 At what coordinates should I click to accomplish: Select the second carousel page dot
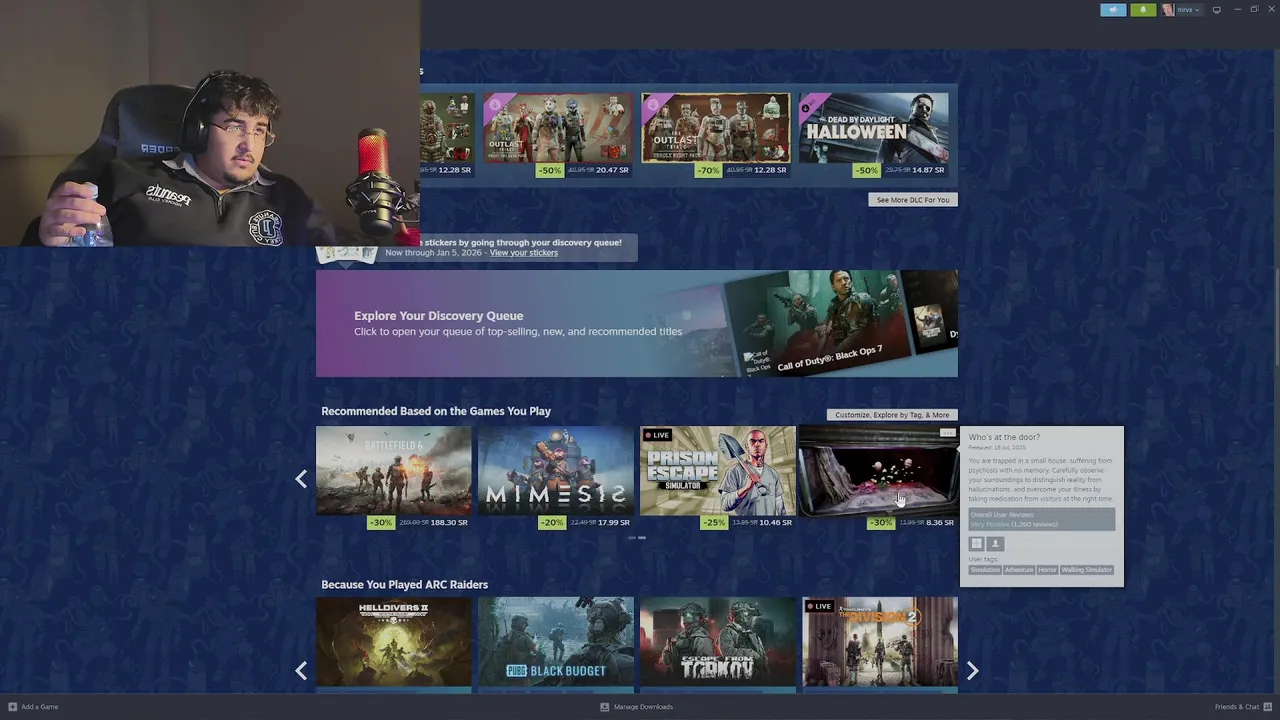point(642,538)
